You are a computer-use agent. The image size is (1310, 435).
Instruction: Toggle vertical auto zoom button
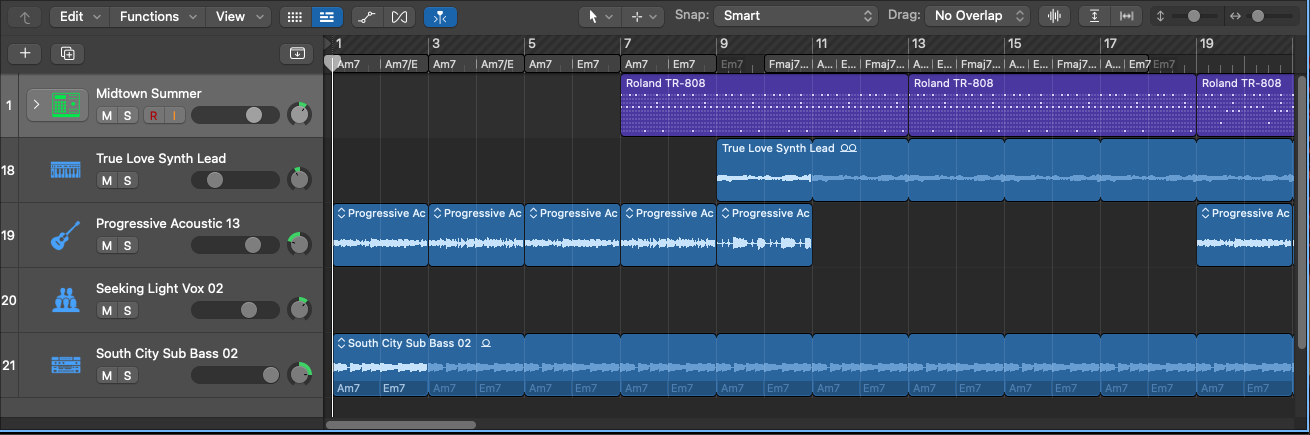[1095, 17]
